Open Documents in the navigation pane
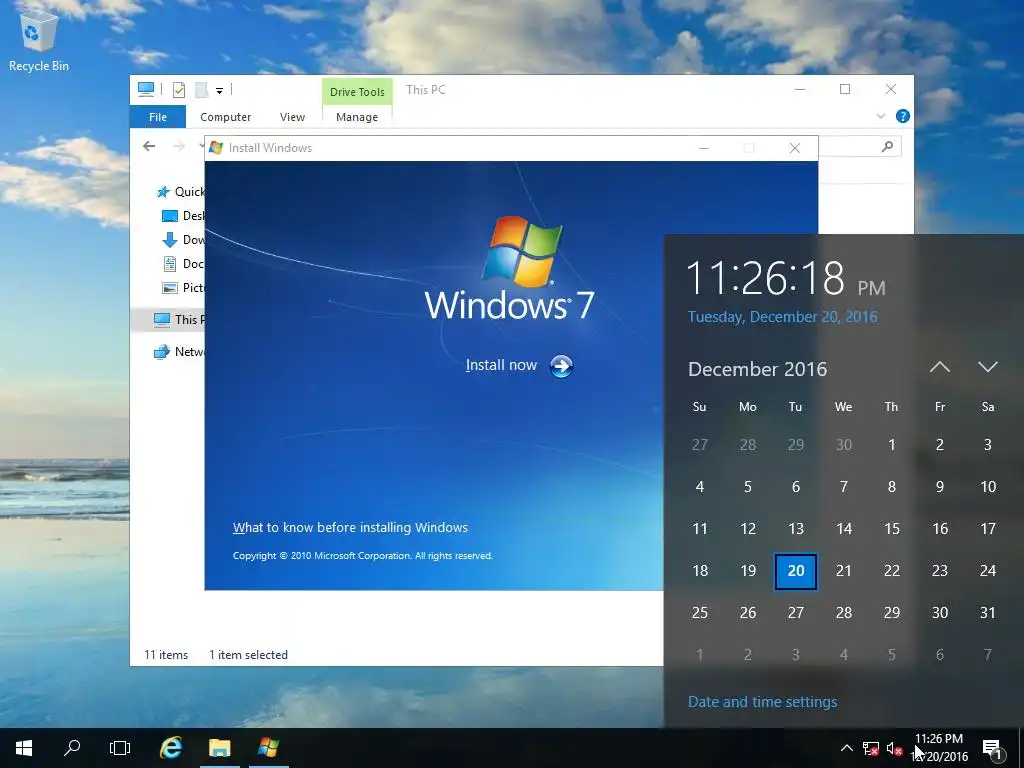The height and width of the screenshot is (768, 1024). (183, 264)
